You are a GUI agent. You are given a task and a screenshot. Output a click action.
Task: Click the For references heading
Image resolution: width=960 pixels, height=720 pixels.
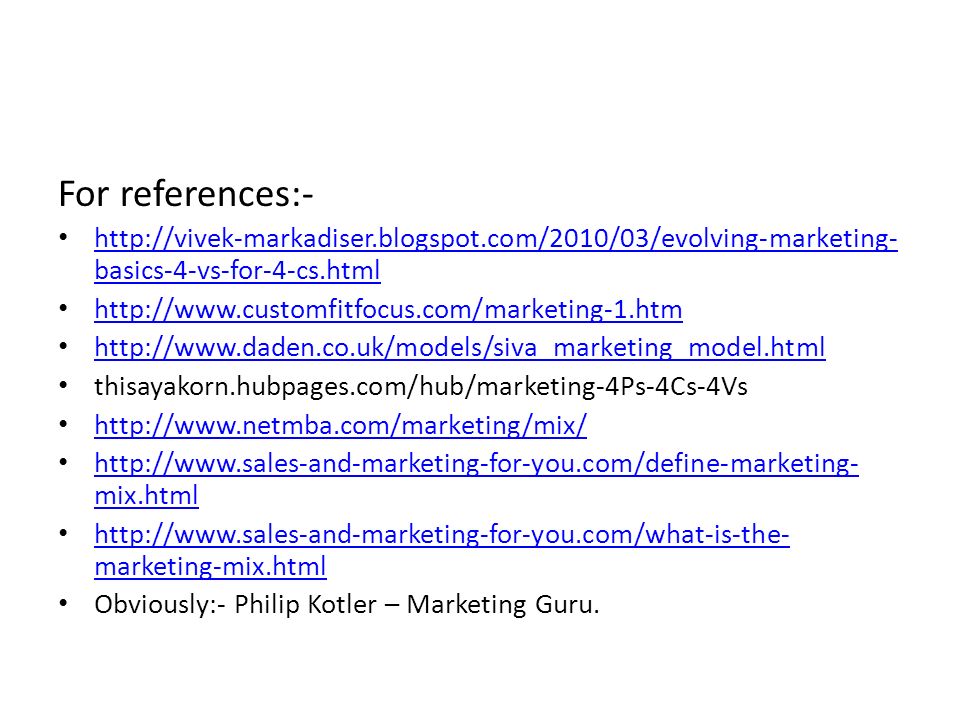click(x=186, y=193)
